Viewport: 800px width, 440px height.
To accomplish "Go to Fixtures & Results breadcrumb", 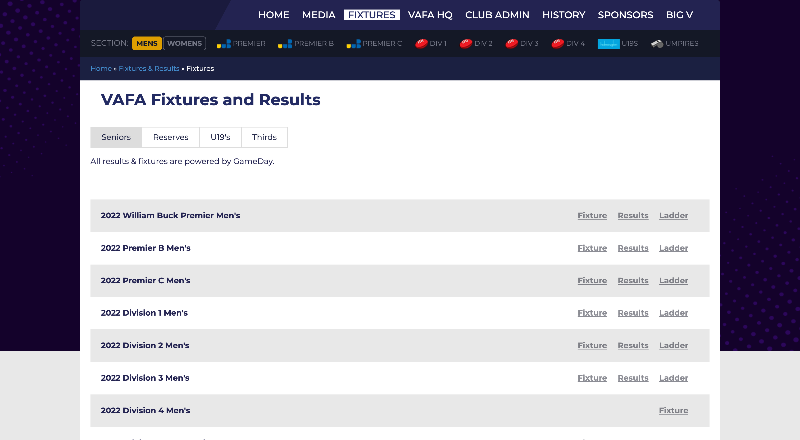I will [x=149, y=69].
